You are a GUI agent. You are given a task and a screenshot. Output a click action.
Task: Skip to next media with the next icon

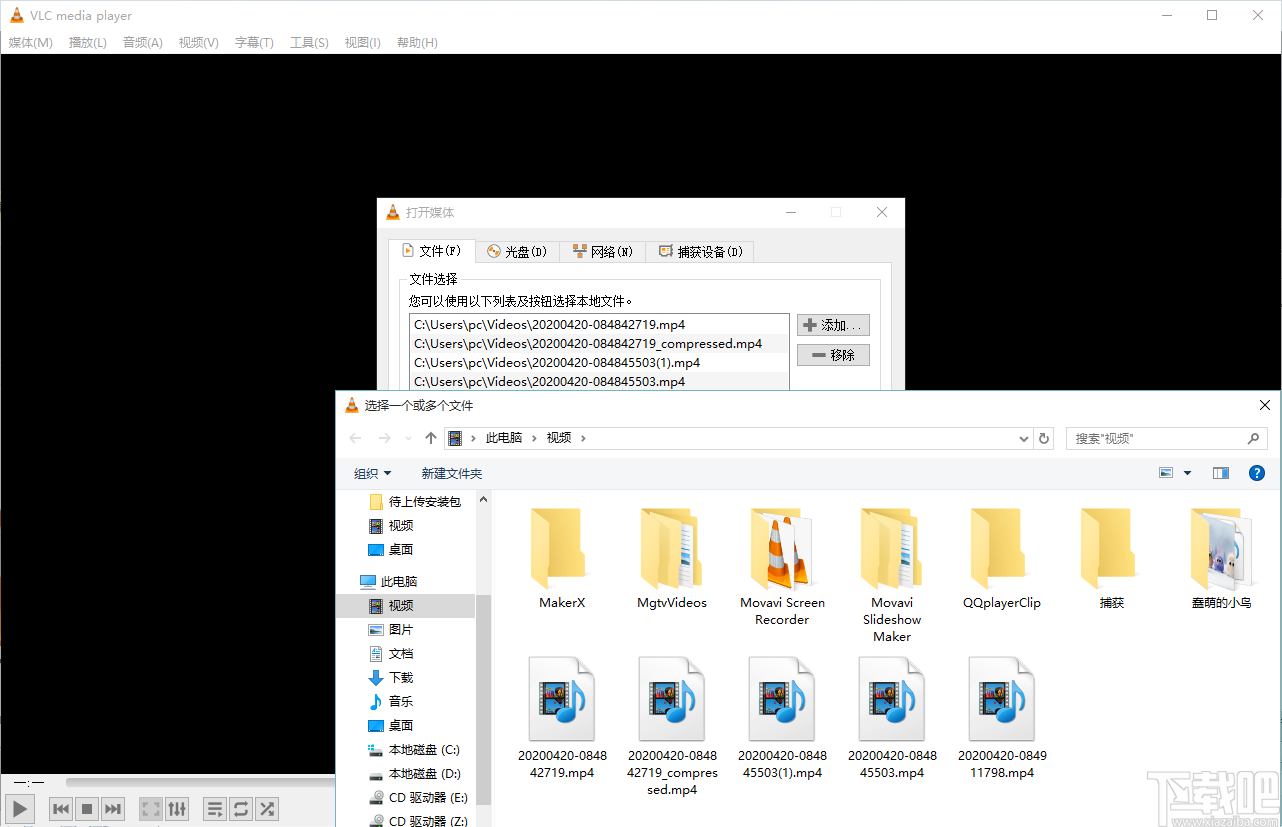tap(112, 808)
